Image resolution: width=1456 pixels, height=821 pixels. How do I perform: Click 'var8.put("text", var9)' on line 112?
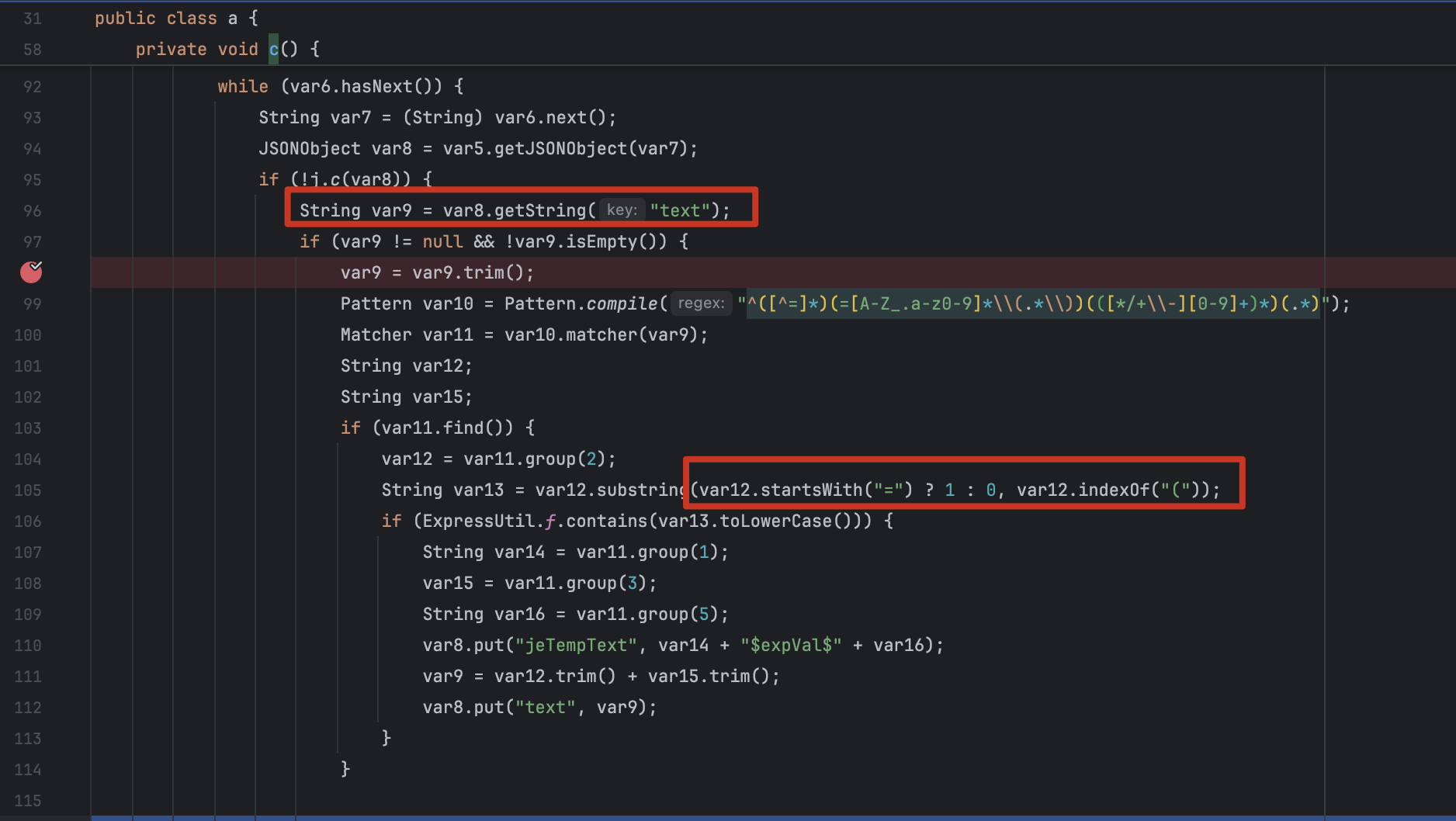pyautogui.click(x=535, y=707)
